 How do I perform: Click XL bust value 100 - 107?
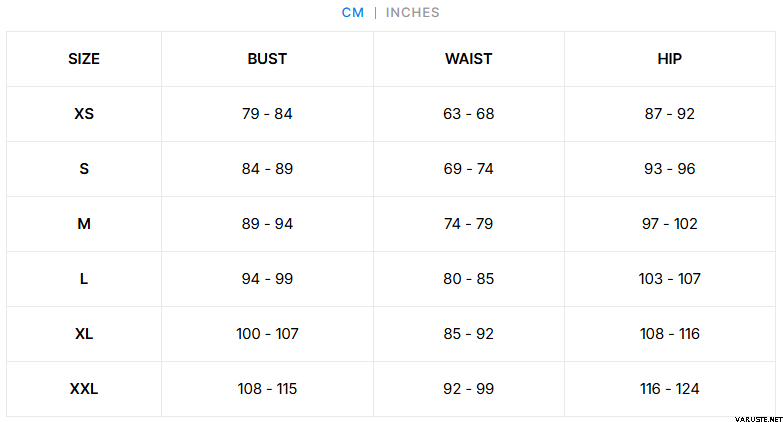click(267, 334)
